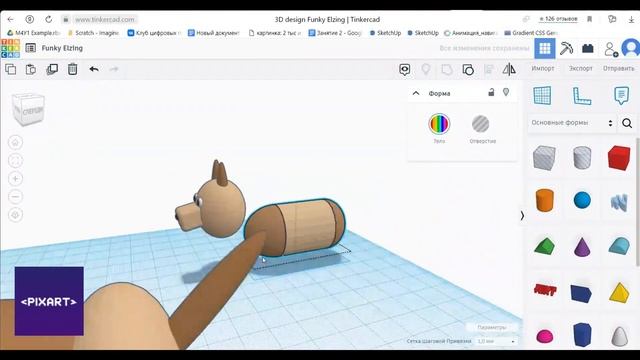Pick the striped hole cylinder shape

(582, 158)
